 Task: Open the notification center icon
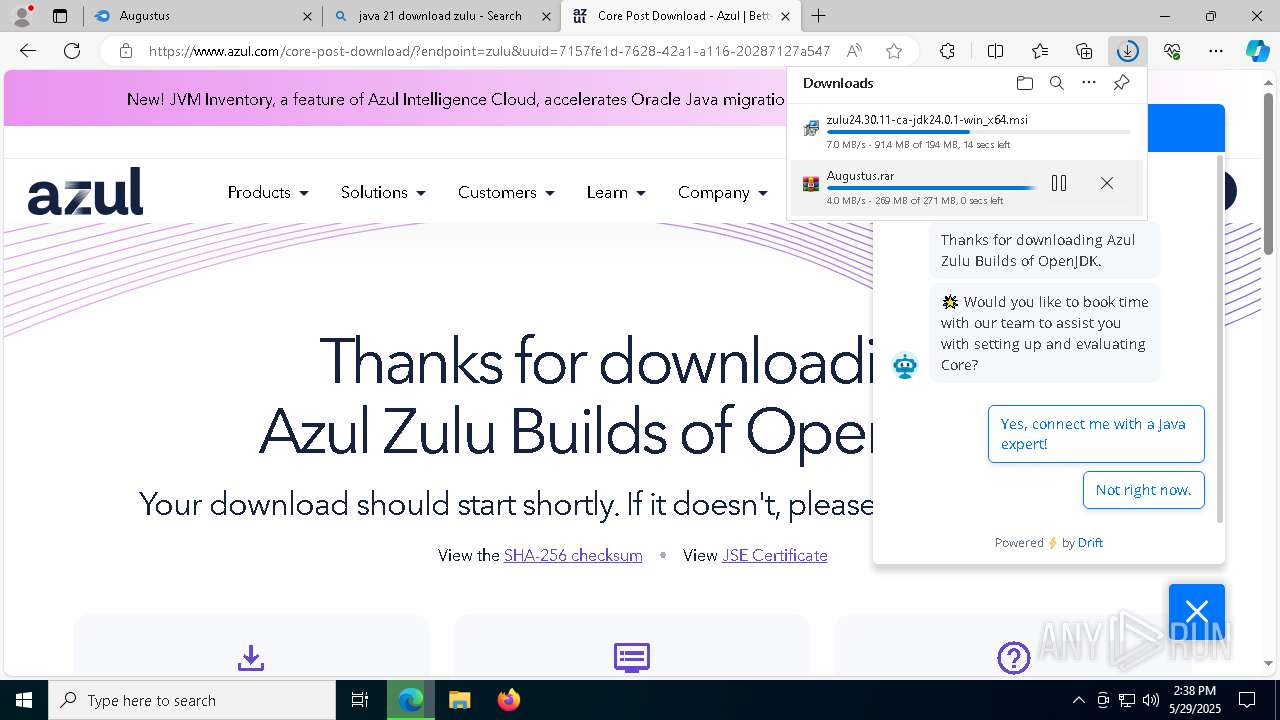tap(1247, 700)
